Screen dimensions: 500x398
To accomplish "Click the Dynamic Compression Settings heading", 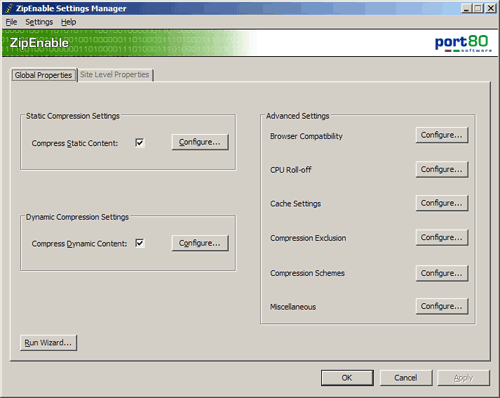I will click(x=77, y=217).
